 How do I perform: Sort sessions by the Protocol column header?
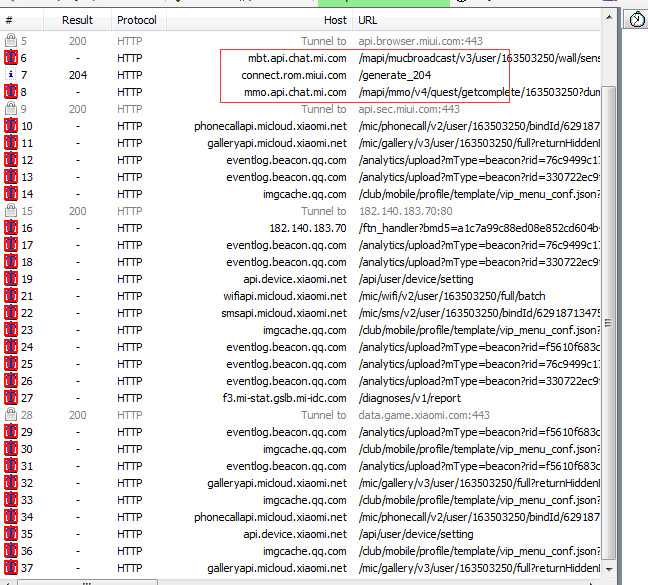[138, 20]
